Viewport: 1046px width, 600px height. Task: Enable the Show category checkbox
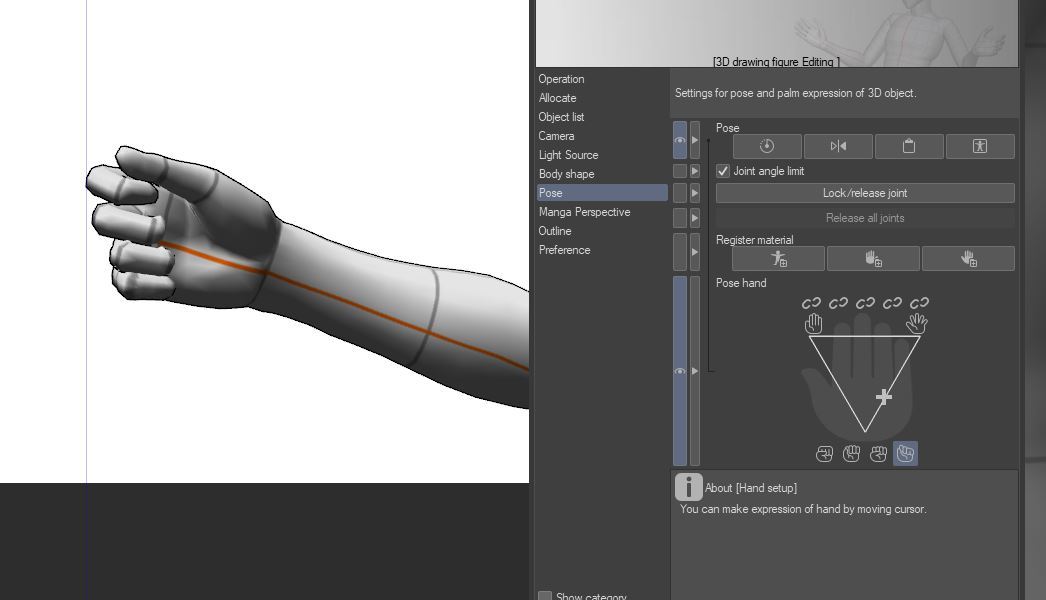pyautogui.click(x=545, y=596)
